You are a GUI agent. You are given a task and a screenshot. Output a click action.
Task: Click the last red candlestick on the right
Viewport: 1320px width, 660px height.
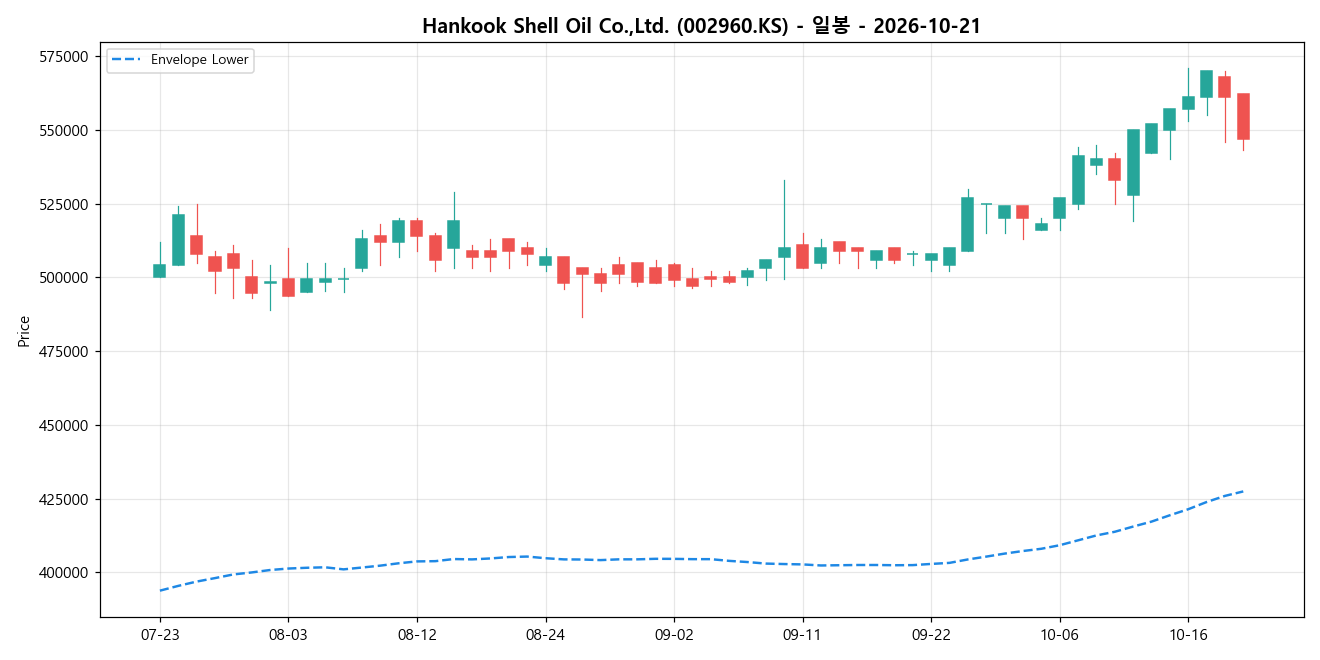tap(1243, 116)
